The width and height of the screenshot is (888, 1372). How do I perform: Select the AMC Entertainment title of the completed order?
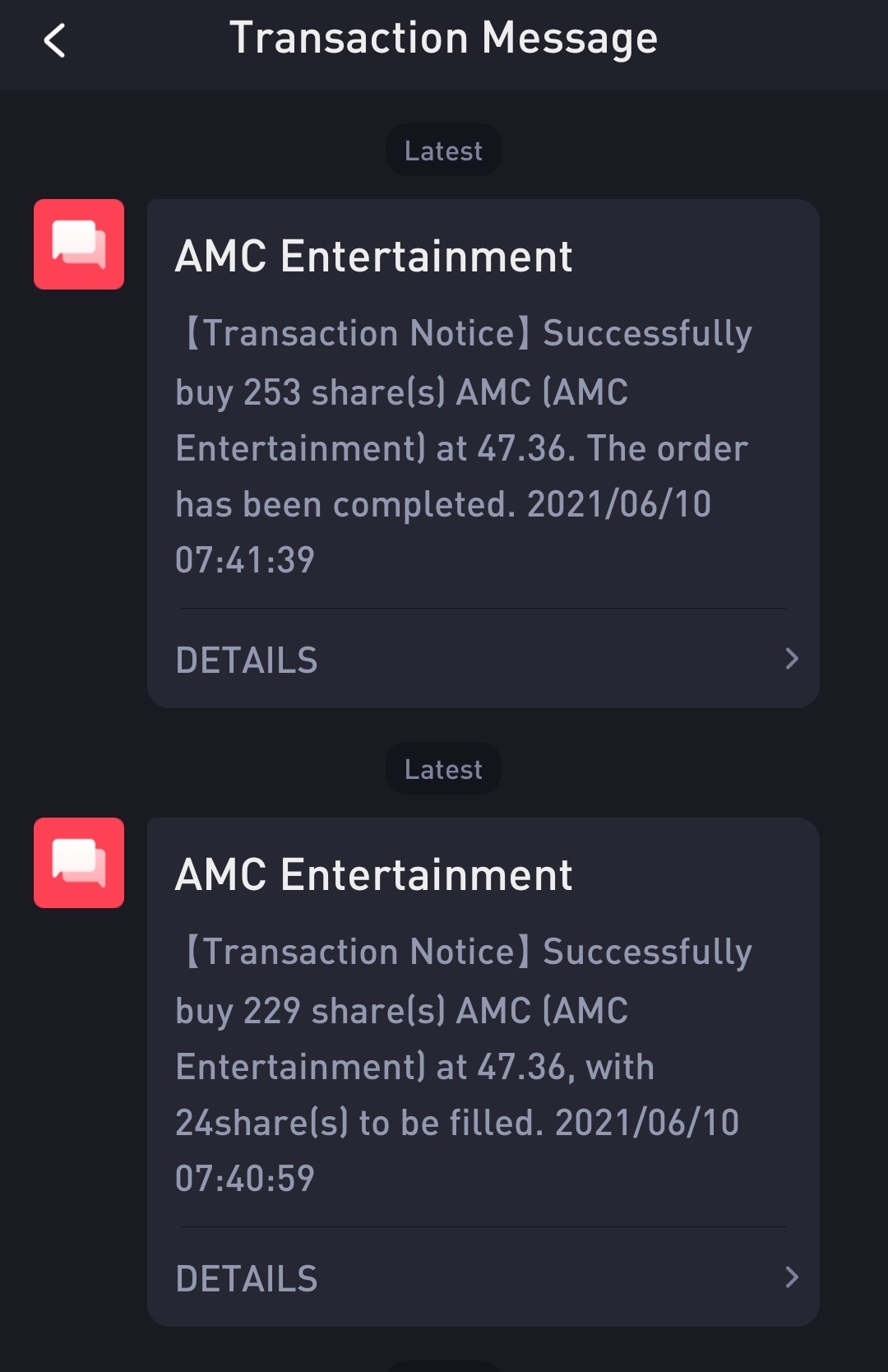coord(373,256)
